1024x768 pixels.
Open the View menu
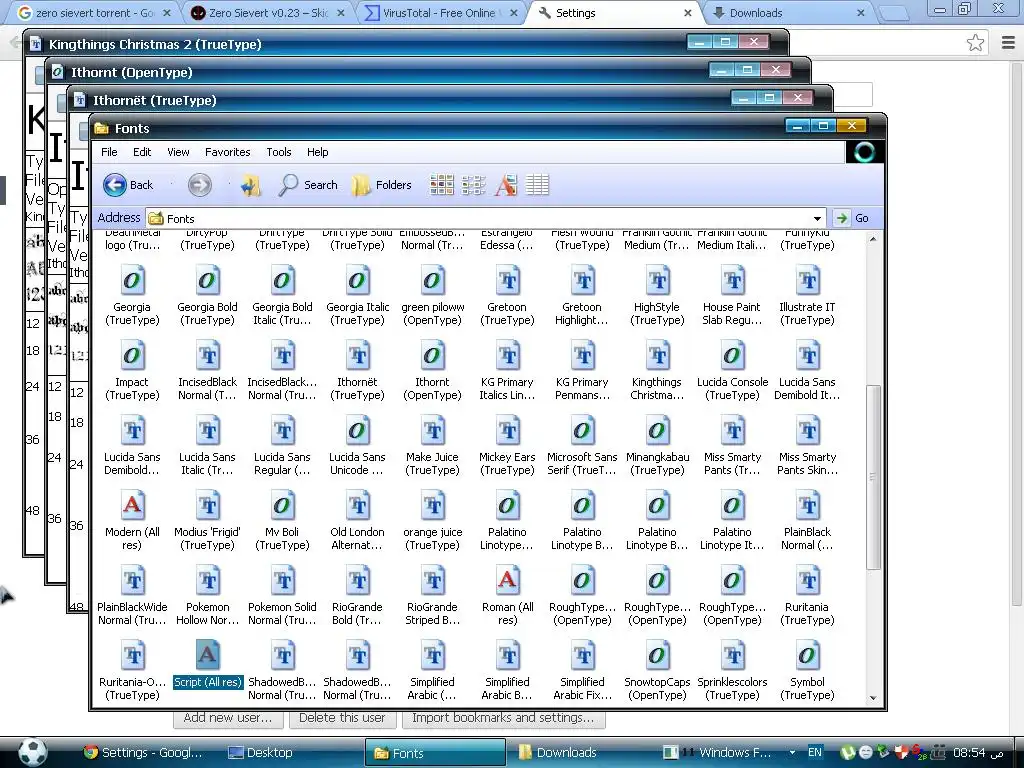pyautogui.click(x=178, y=152)
